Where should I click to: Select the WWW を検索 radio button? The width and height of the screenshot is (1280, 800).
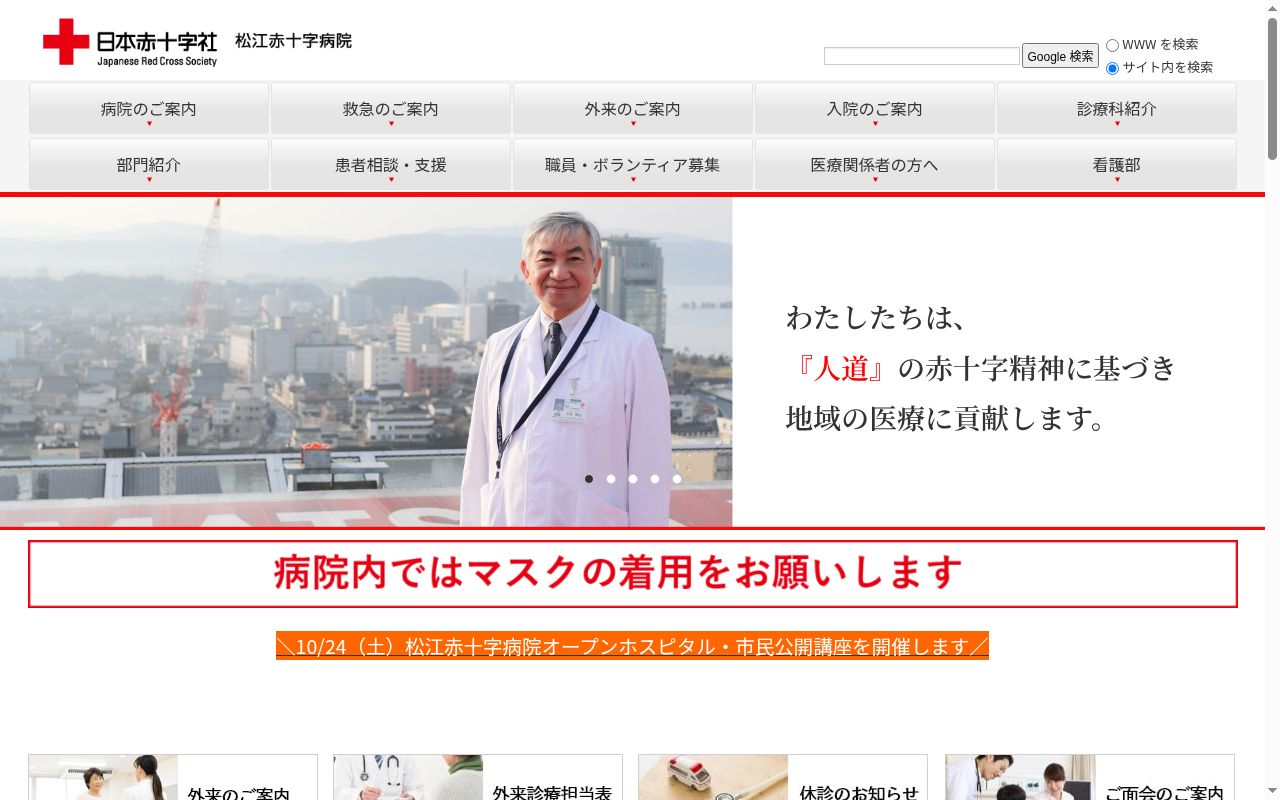[x=1112, y=45]
